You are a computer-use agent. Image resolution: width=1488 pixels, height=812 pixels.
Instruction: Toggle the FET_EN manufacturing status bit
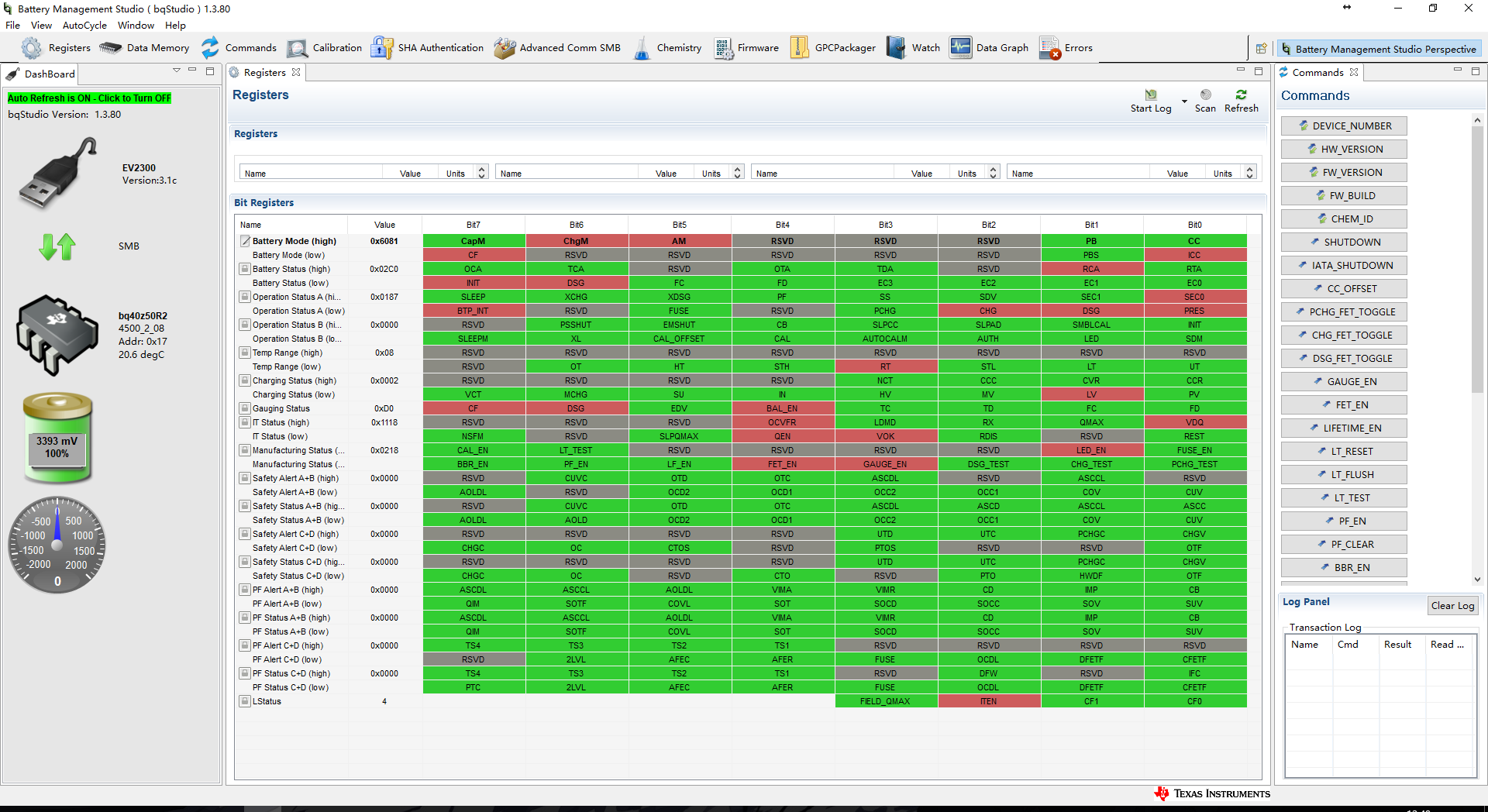(x=783, y=464)
